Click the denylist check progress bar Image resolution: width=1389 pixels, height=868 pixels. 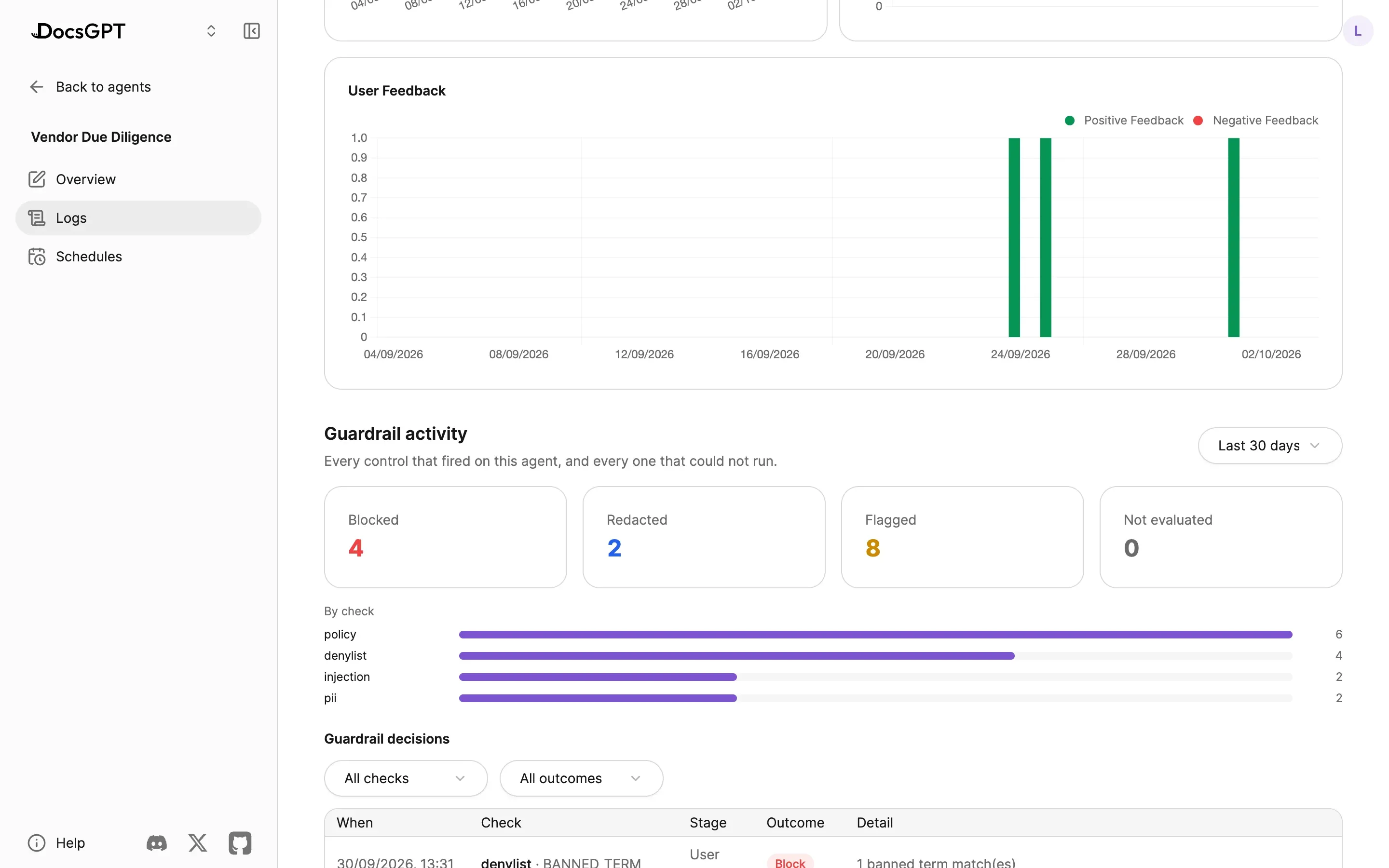click(x=875, y=656)
